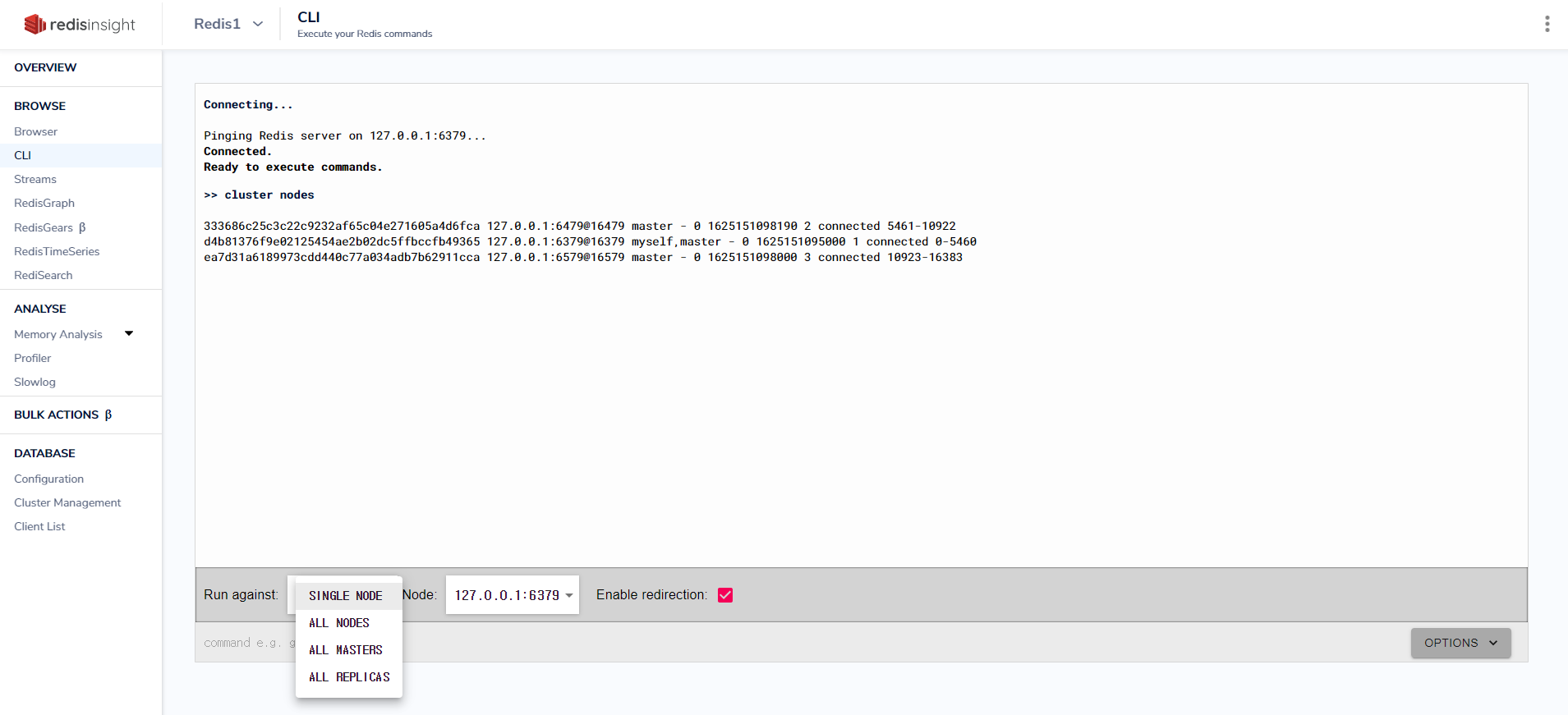Click node row ending 10923-16383

(x=583, y=257)
